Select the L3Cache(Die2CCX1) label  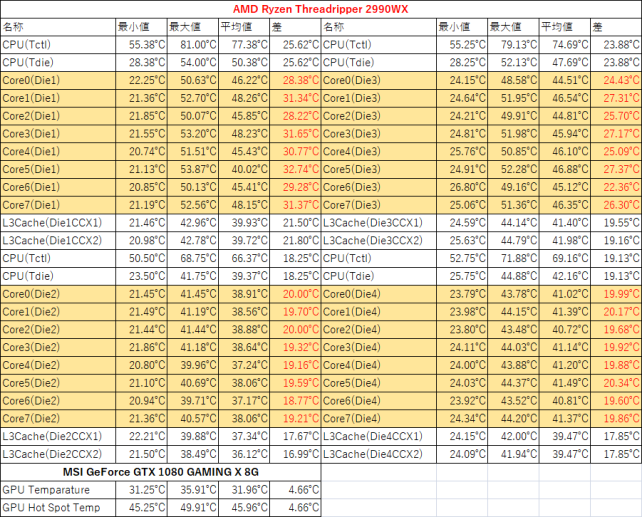[x=58, y=436]
